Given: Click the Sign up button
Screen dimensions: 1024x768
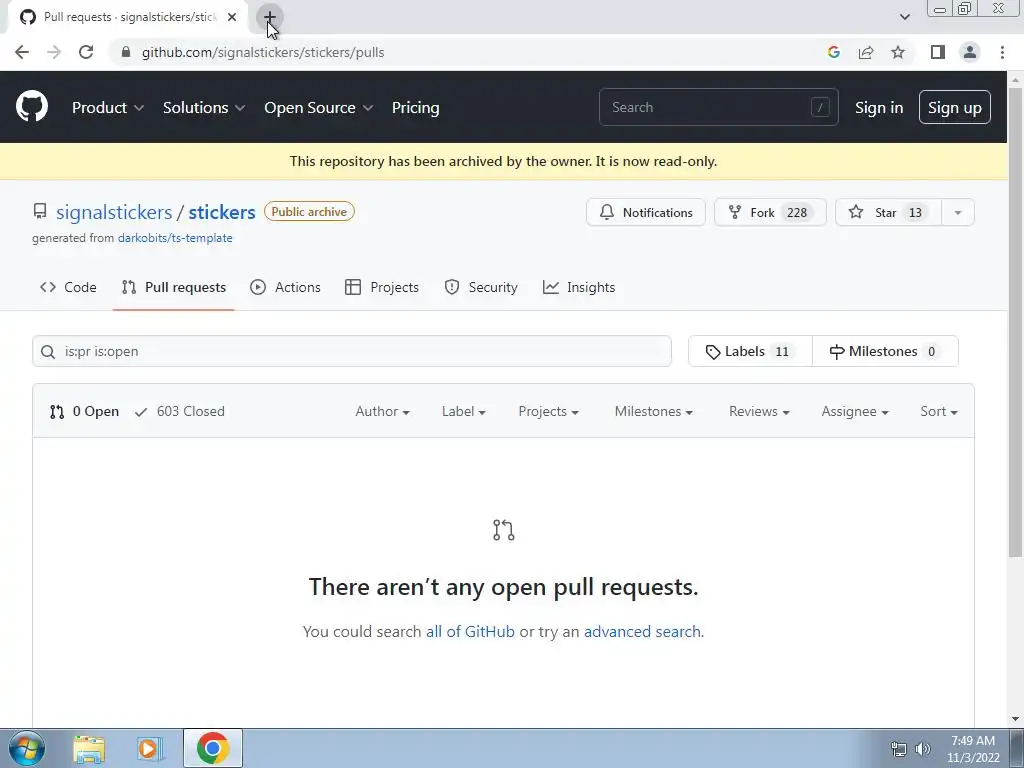Looking at the screenshot, I should click(x=954, y=107).
